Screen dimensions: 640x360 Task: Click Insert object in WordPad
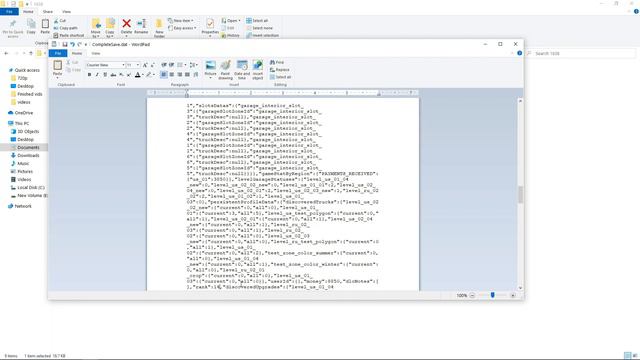[x=258, y=69]
